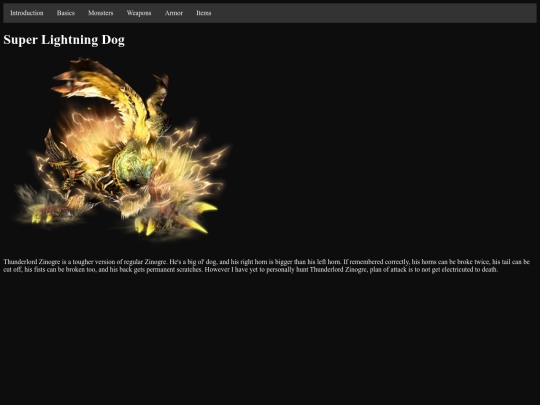This screenshot has height=405, width=540.
Task: Go to the Basics section
Action: (66, 13)
